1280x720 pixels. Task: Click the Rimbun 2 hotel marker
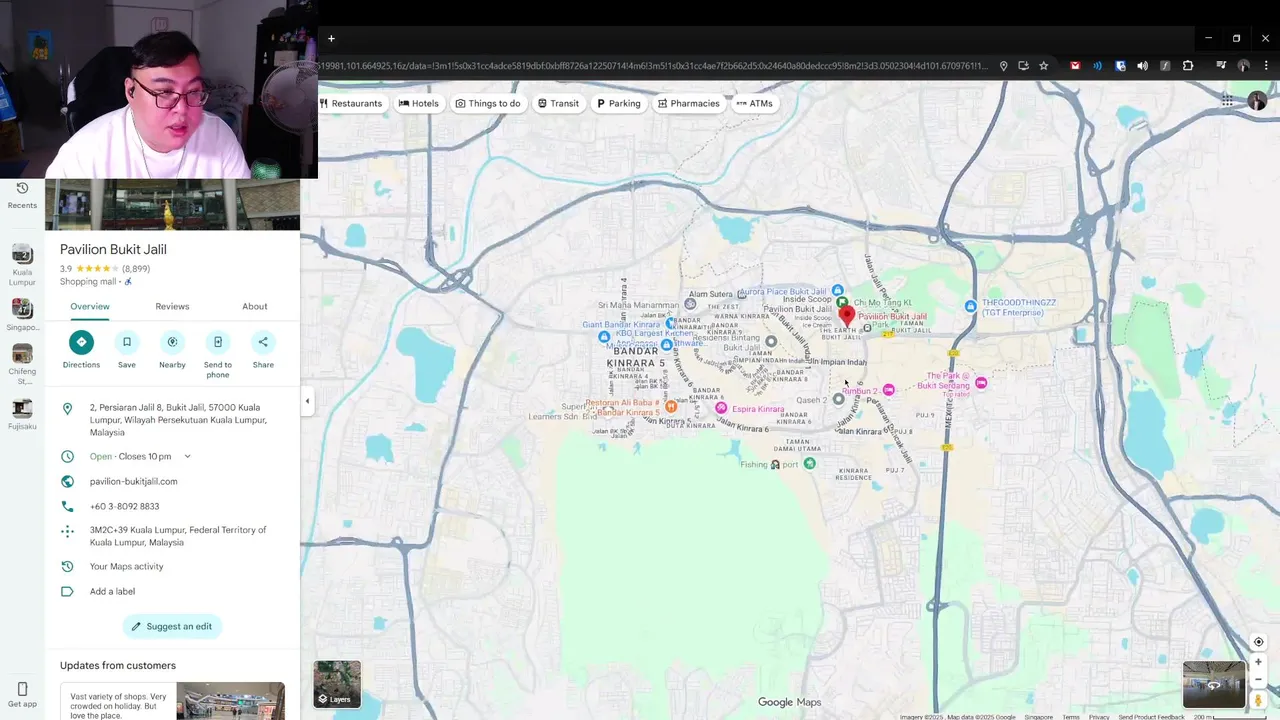[888, 390]
